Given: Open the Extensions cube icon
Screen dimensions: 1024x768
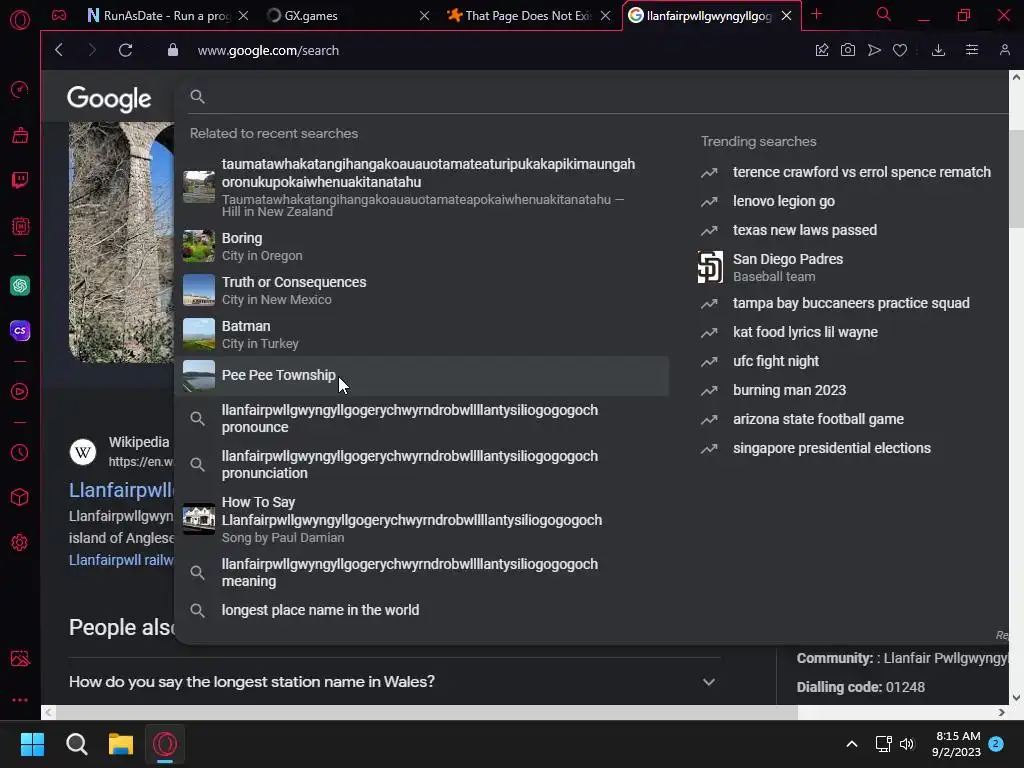Looking at the screenshot, I should pos(20,498).
